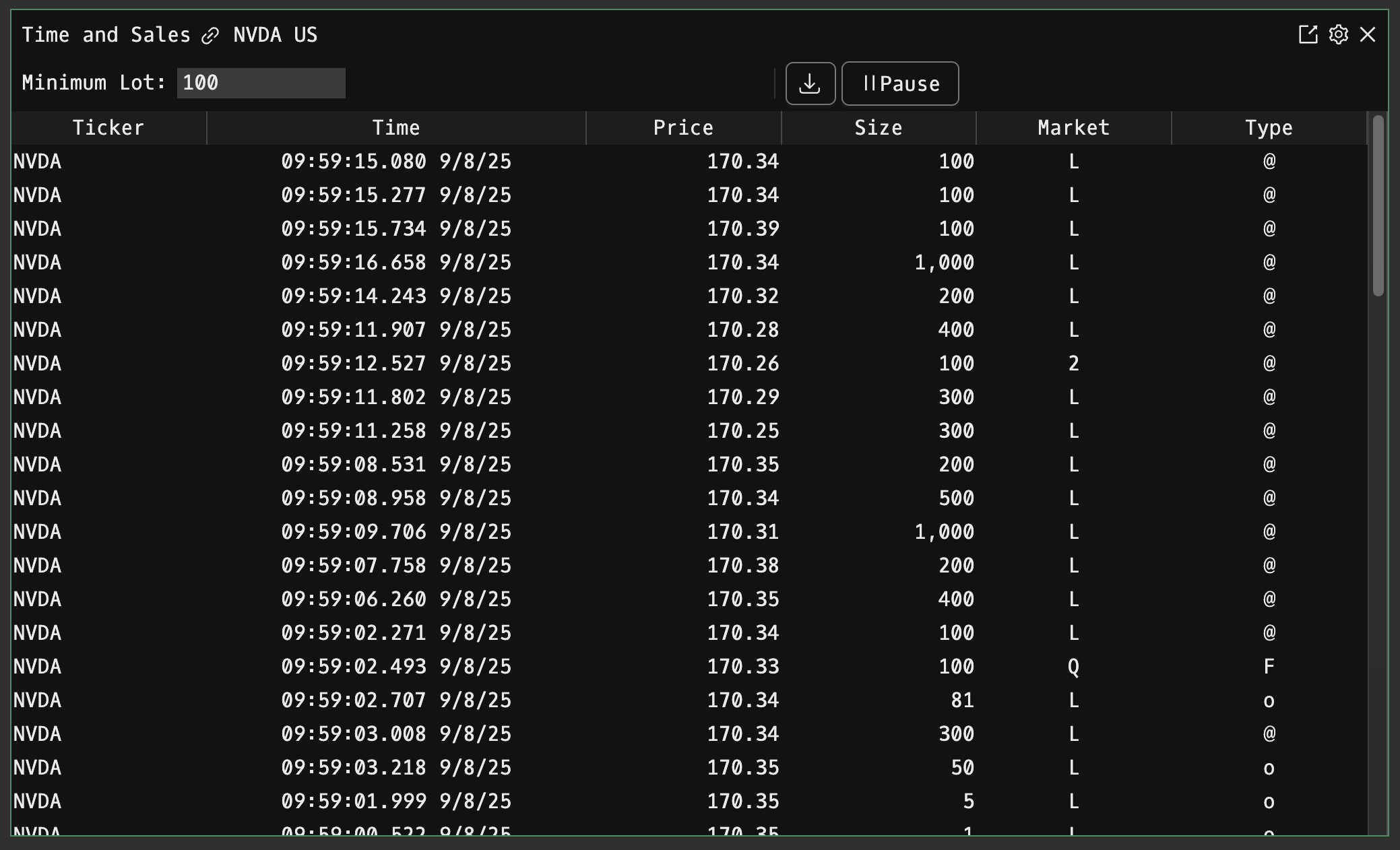Select the trade time 09:59:06.260 9/8/25
This screenshot has height=850, width=1400.
[x=396, y=599]
